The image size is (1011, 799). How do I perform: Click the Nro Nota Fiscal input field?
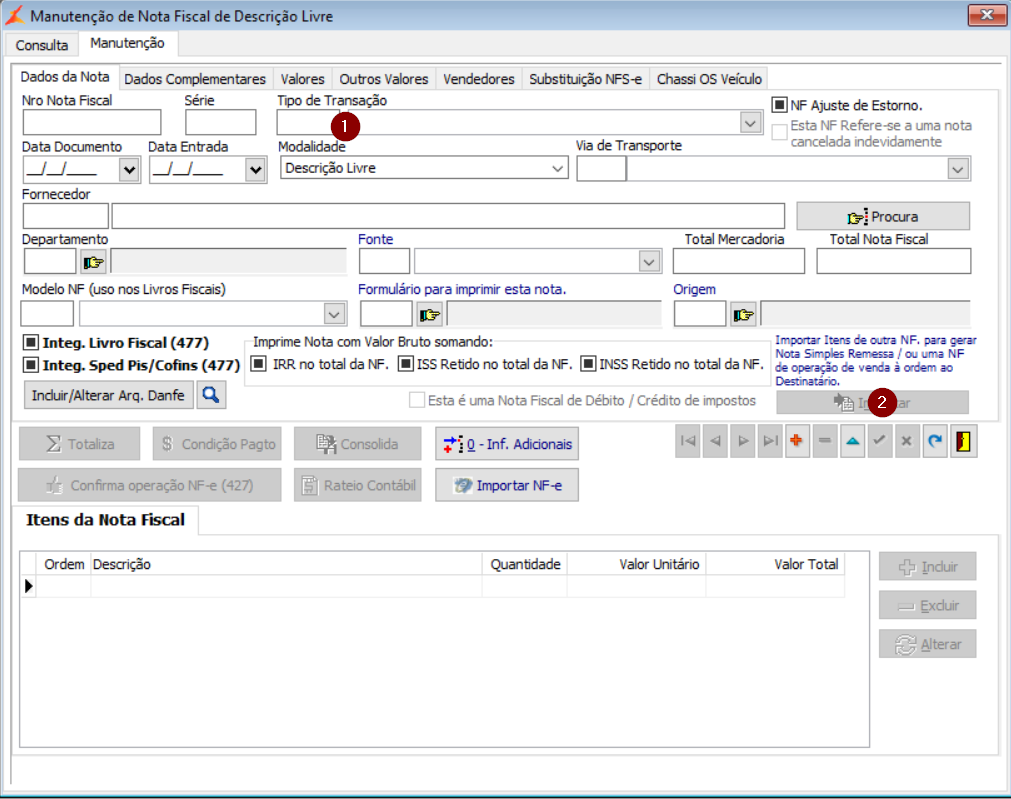point(91,122)
